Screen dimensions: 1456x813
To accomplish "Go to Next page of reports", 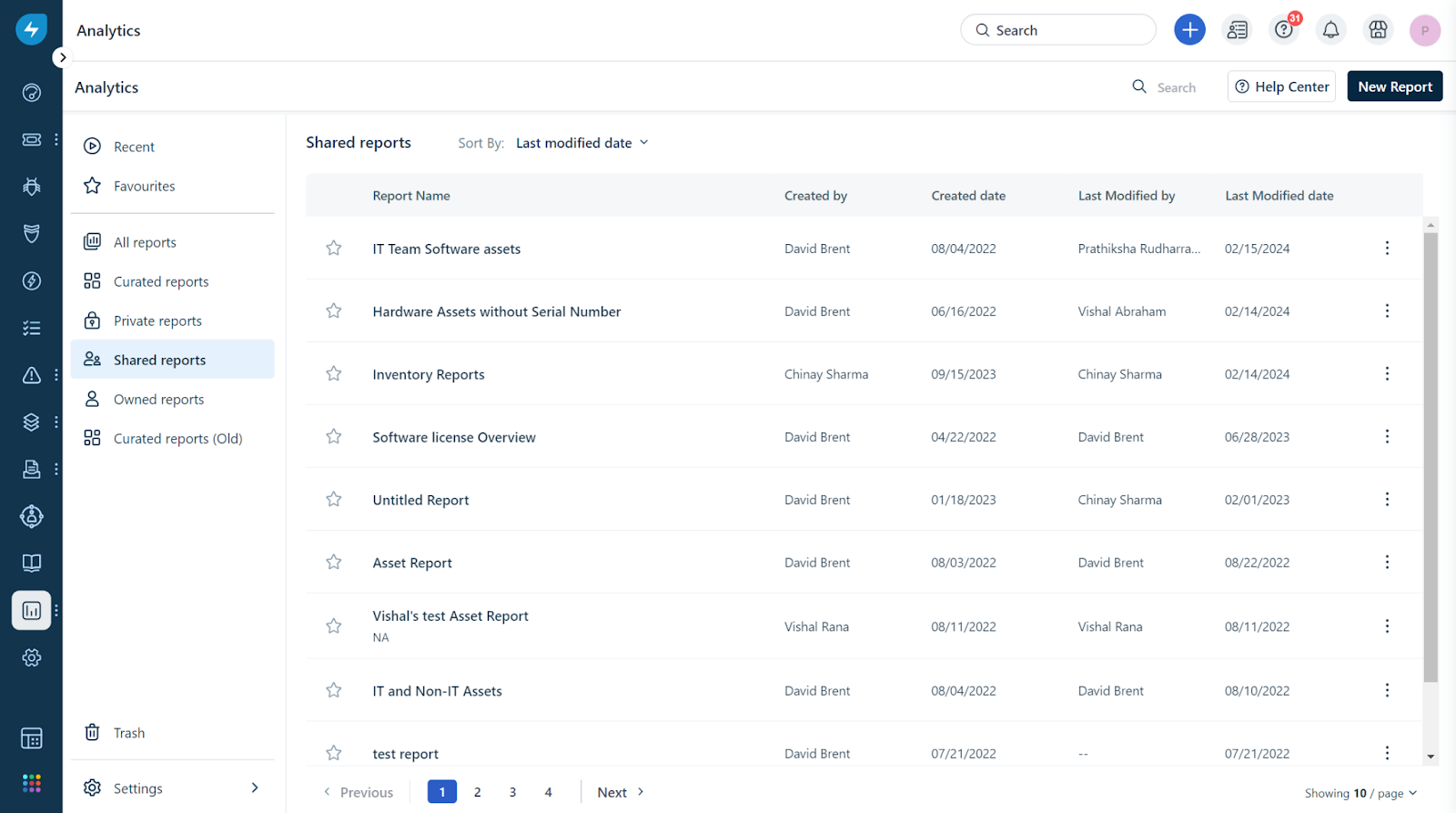I will (x=622, y=792).
